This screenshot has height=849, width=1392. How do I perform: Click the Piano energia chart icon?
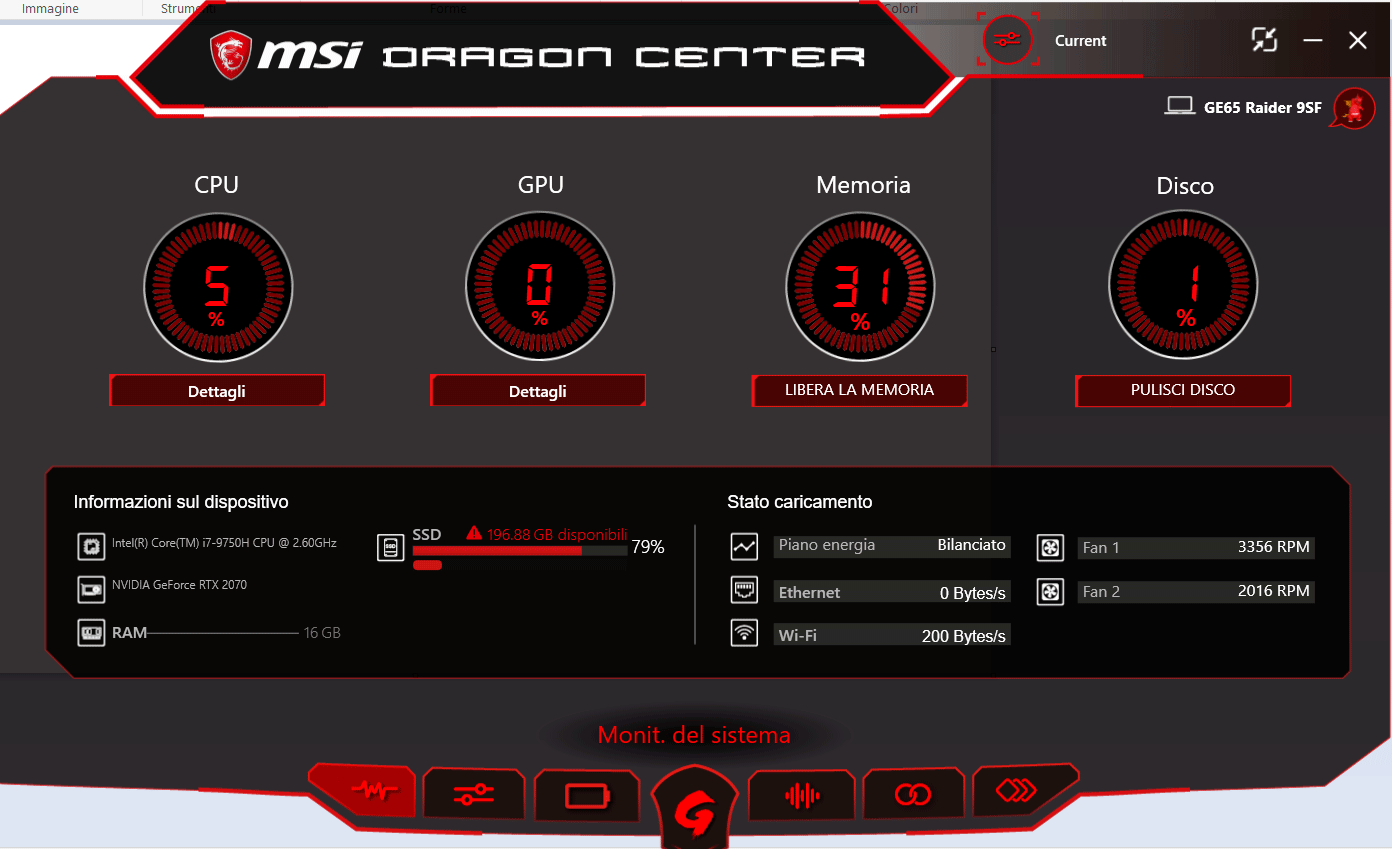pos(744,547)
